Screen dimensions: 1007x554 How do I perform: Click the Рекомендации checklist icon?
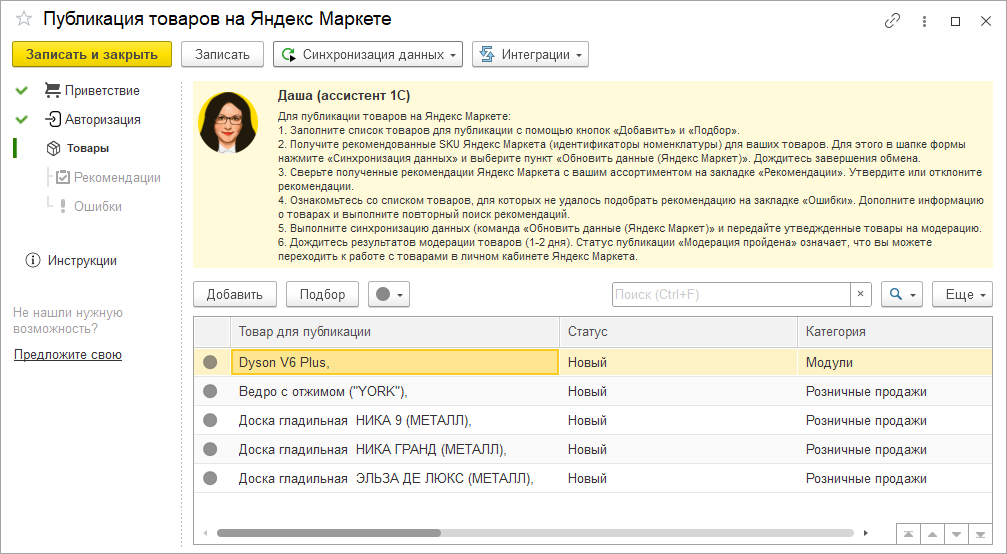pyautogui.click(x=62, y=177)
